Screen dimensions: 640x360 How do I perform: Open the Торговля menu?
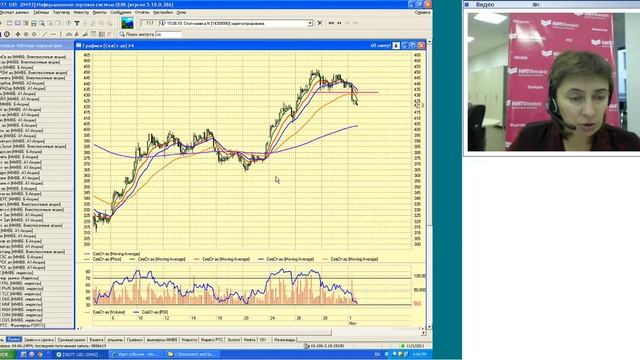61,13
